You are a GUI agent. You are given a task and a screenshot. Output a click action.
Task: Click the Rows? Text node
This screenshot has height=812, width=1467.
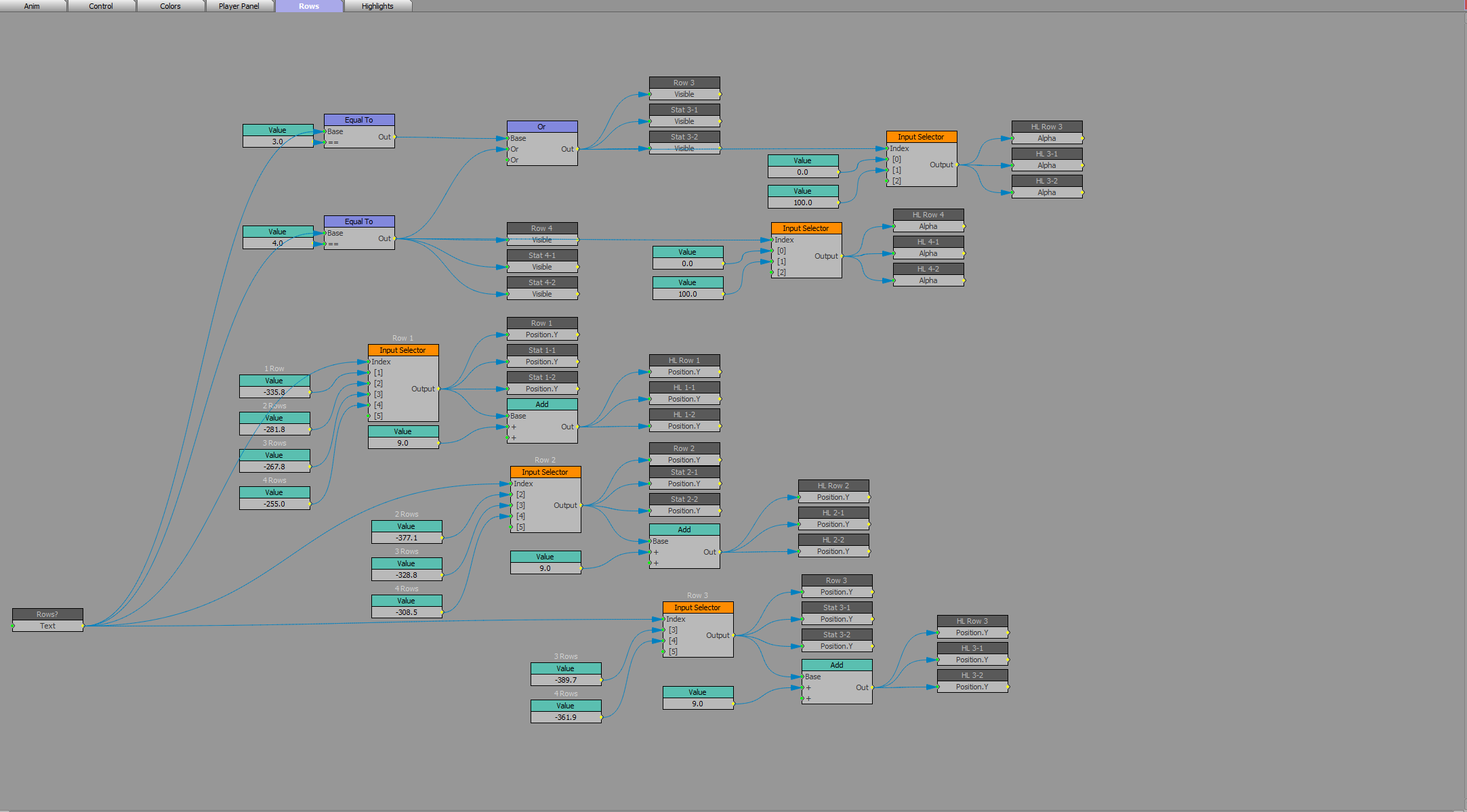click(47, 626)
